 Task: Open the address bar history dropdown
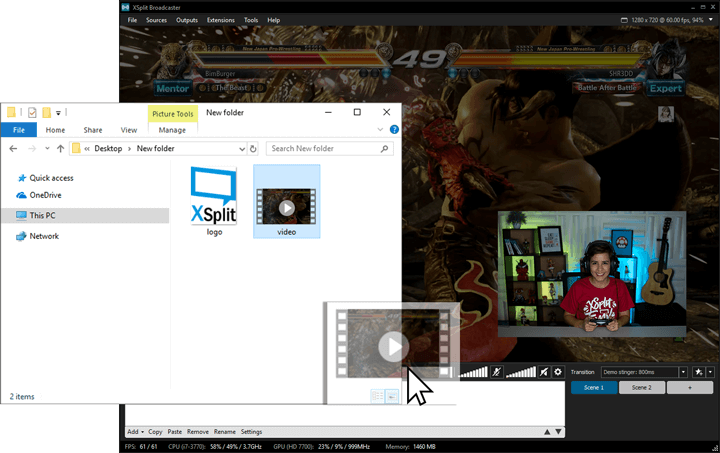[242, 149]
